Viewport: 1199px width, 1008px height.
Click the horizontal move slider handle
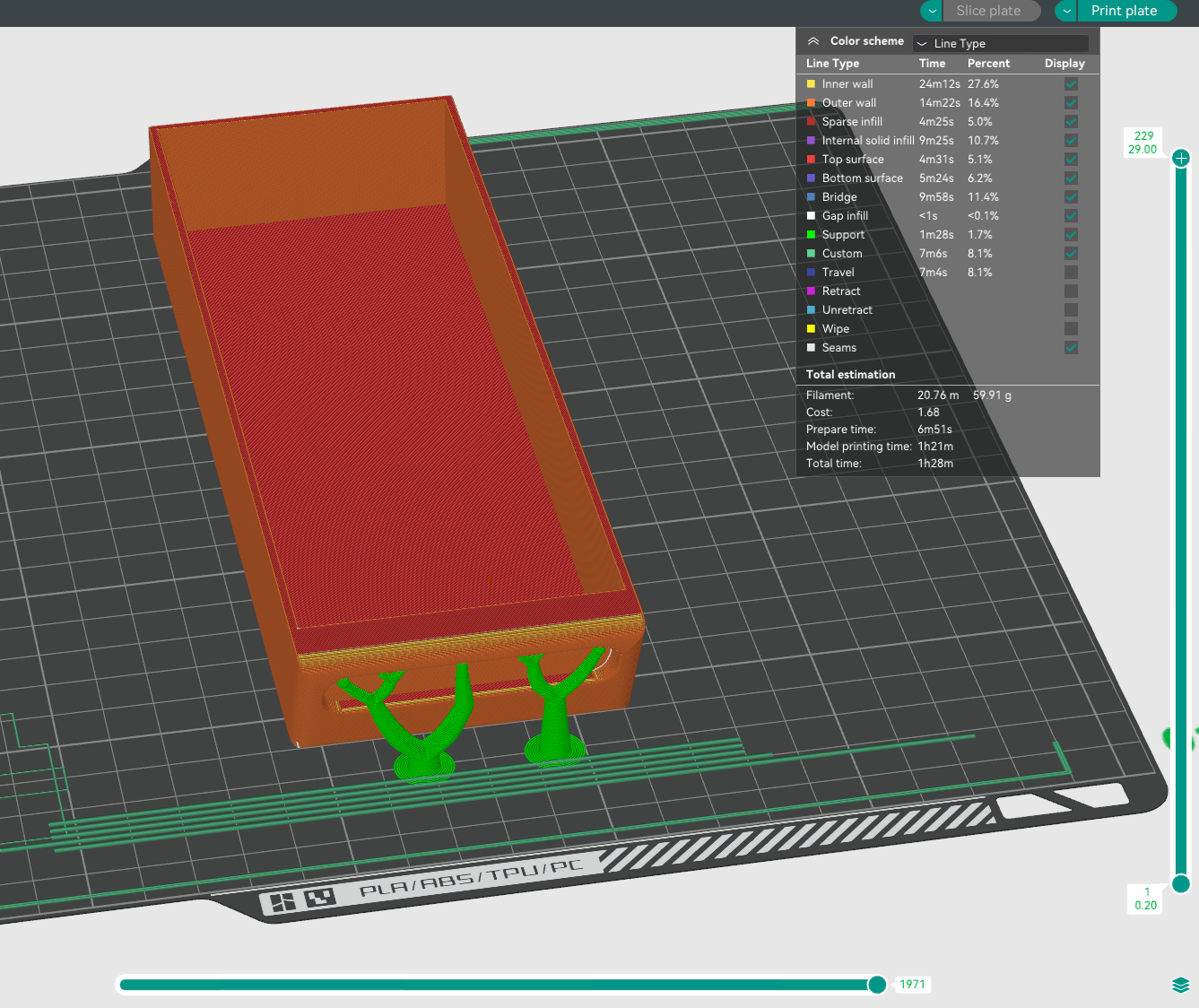(x=877, y=985)
